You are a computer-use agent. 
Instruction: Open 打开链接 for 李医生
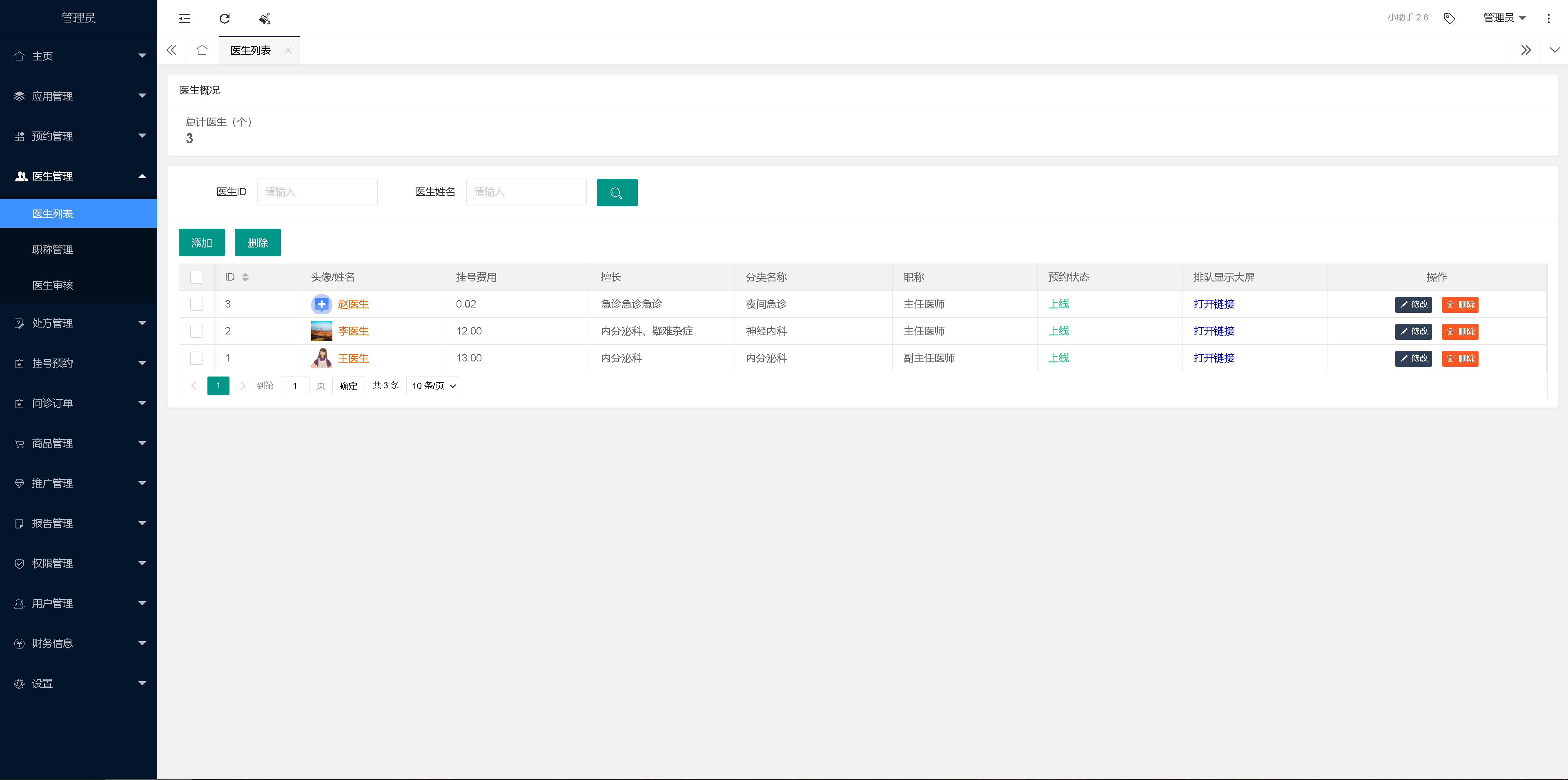pos(1214,331)
